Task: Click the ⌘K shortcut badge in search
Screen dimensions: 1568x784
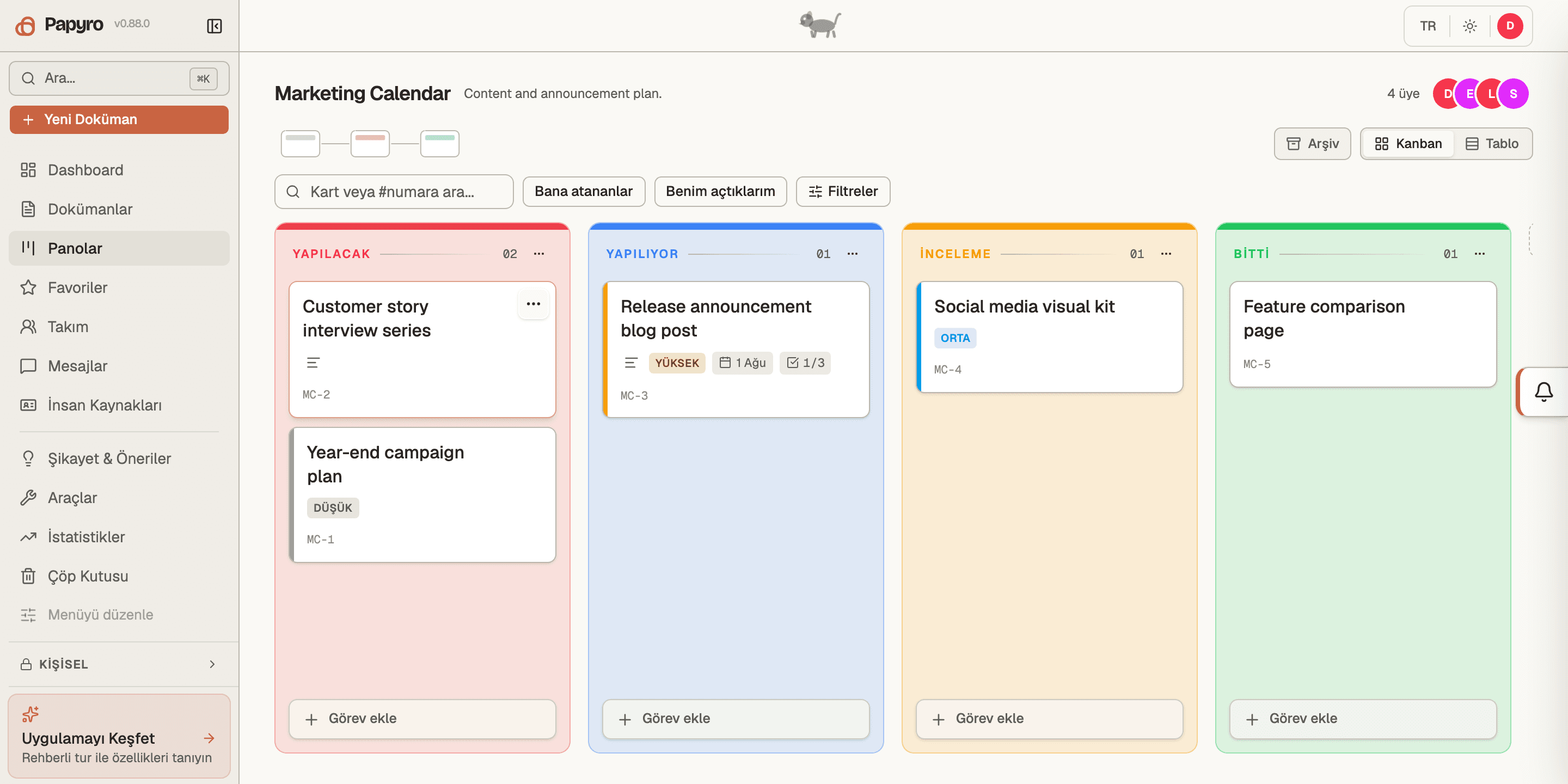Action: coord(203,78)
